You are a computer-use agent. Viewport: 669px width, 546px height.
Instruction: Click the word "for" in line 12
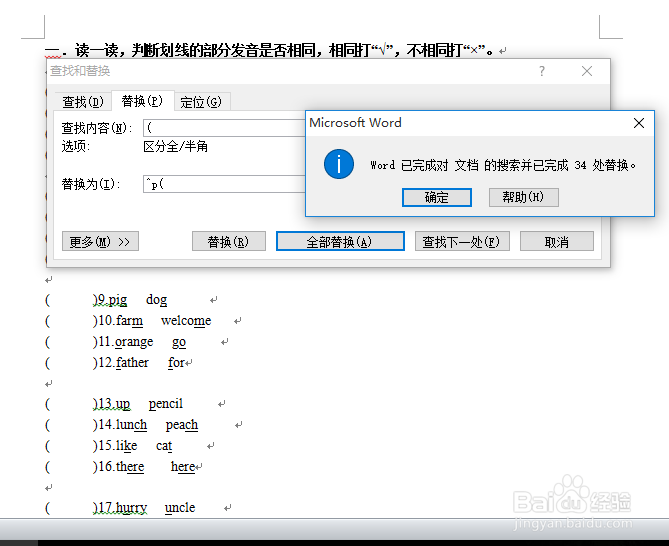pyautogui.click(x=176, y=363)
